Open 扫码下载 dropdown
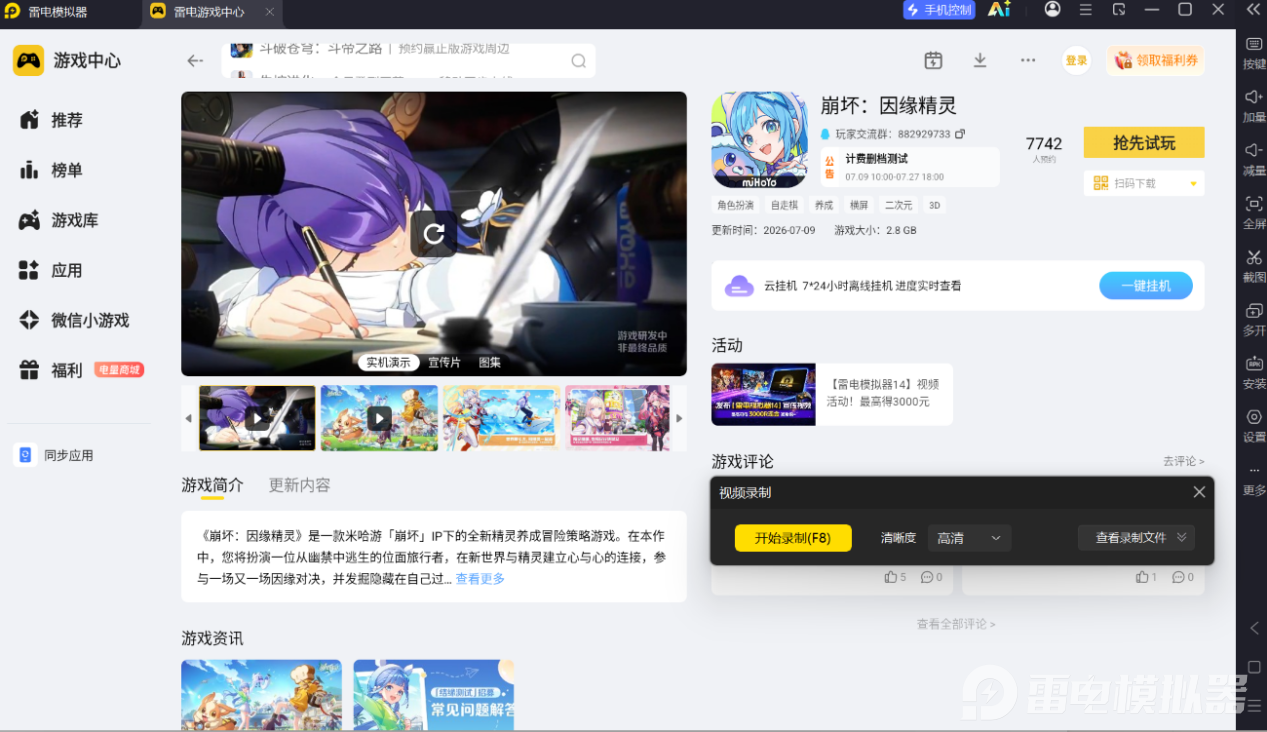The image size is (1267, 732). click(1144, 183)
